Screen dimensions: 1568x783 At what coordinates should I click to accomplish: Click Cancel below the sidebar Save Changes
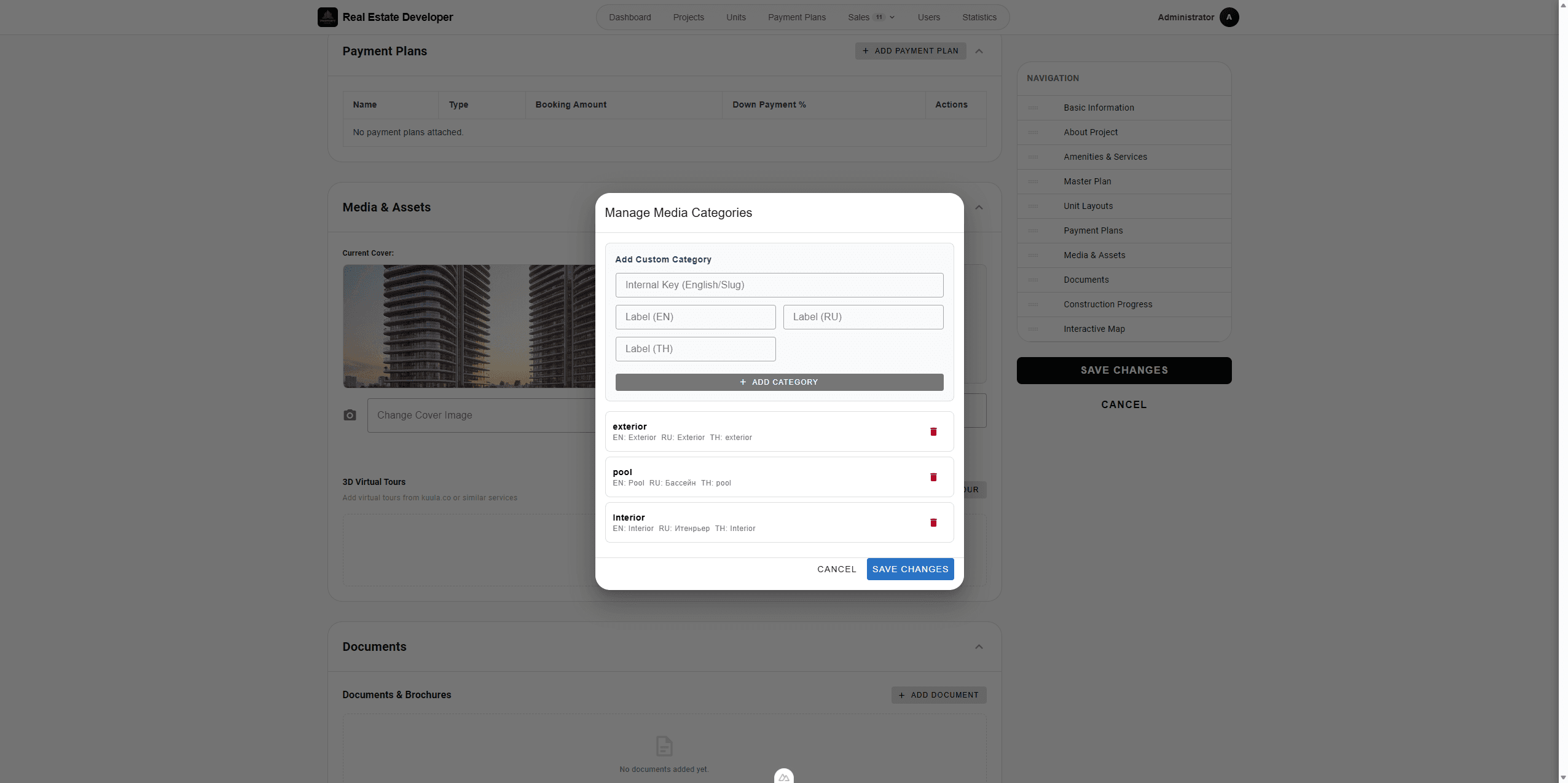coord(1124,404)
